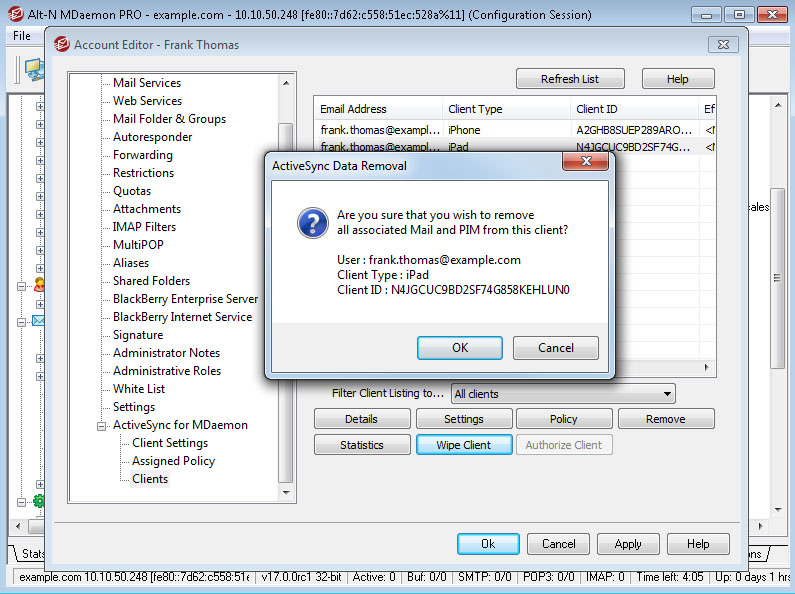Open the Autoresponder page
This screenshot has width=795, height=594.
[153, 137]
